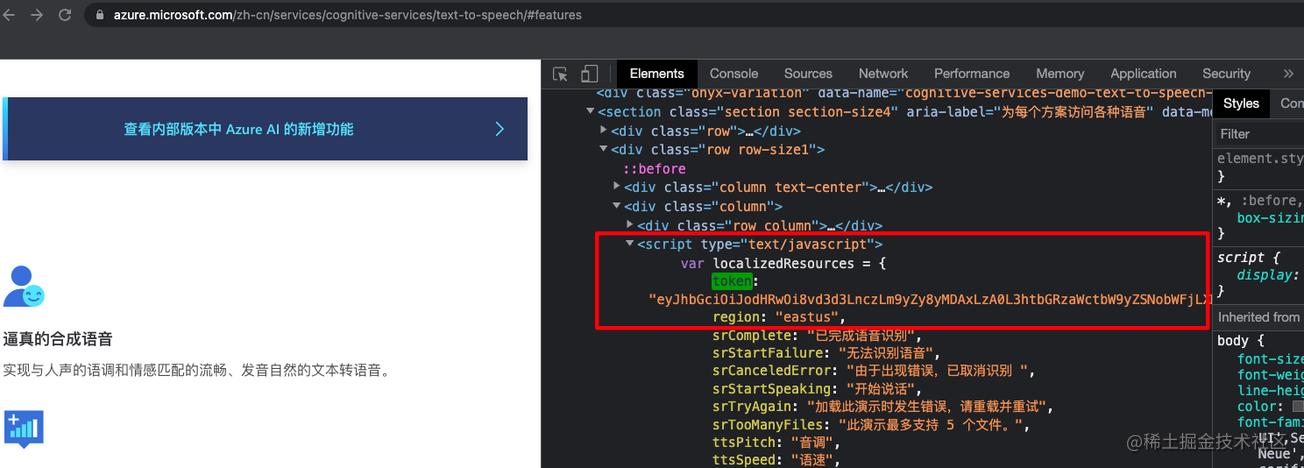This screenshot has width=1304, height=468.
Task: Click the srTryAgain line
Action: point(882,407)
